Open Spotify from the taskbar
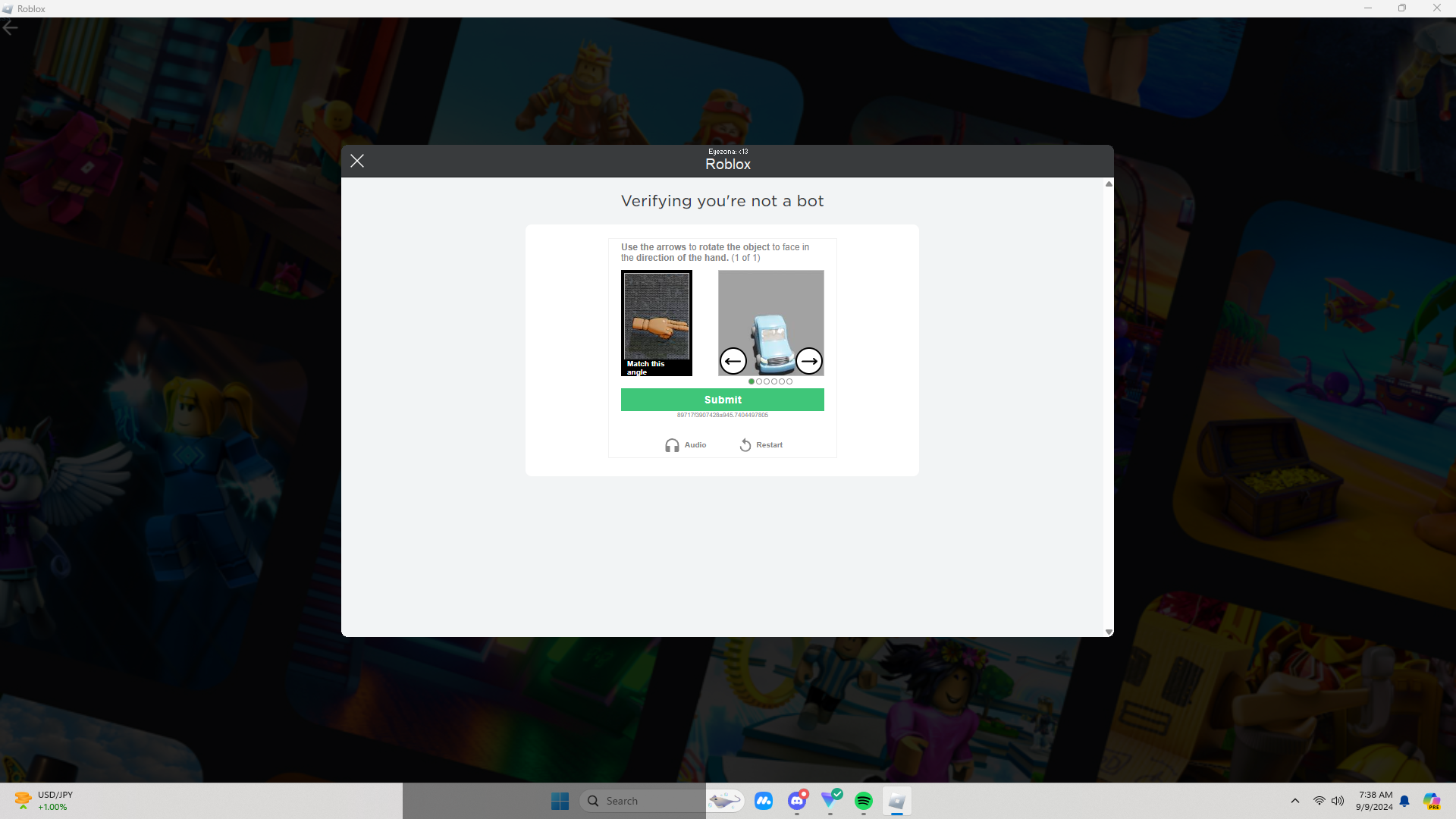This screenshot has width=1456, height=819. point(863,801)
